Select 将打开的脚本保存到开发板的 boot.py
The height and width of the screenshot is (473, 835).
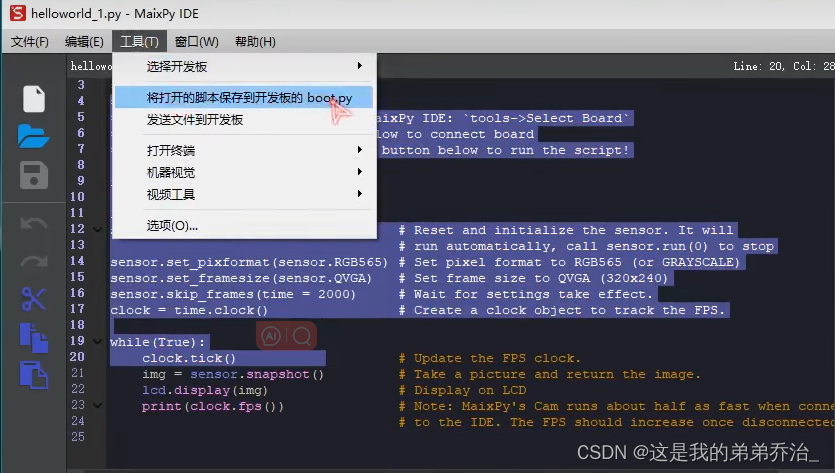(x=244, y=97)
